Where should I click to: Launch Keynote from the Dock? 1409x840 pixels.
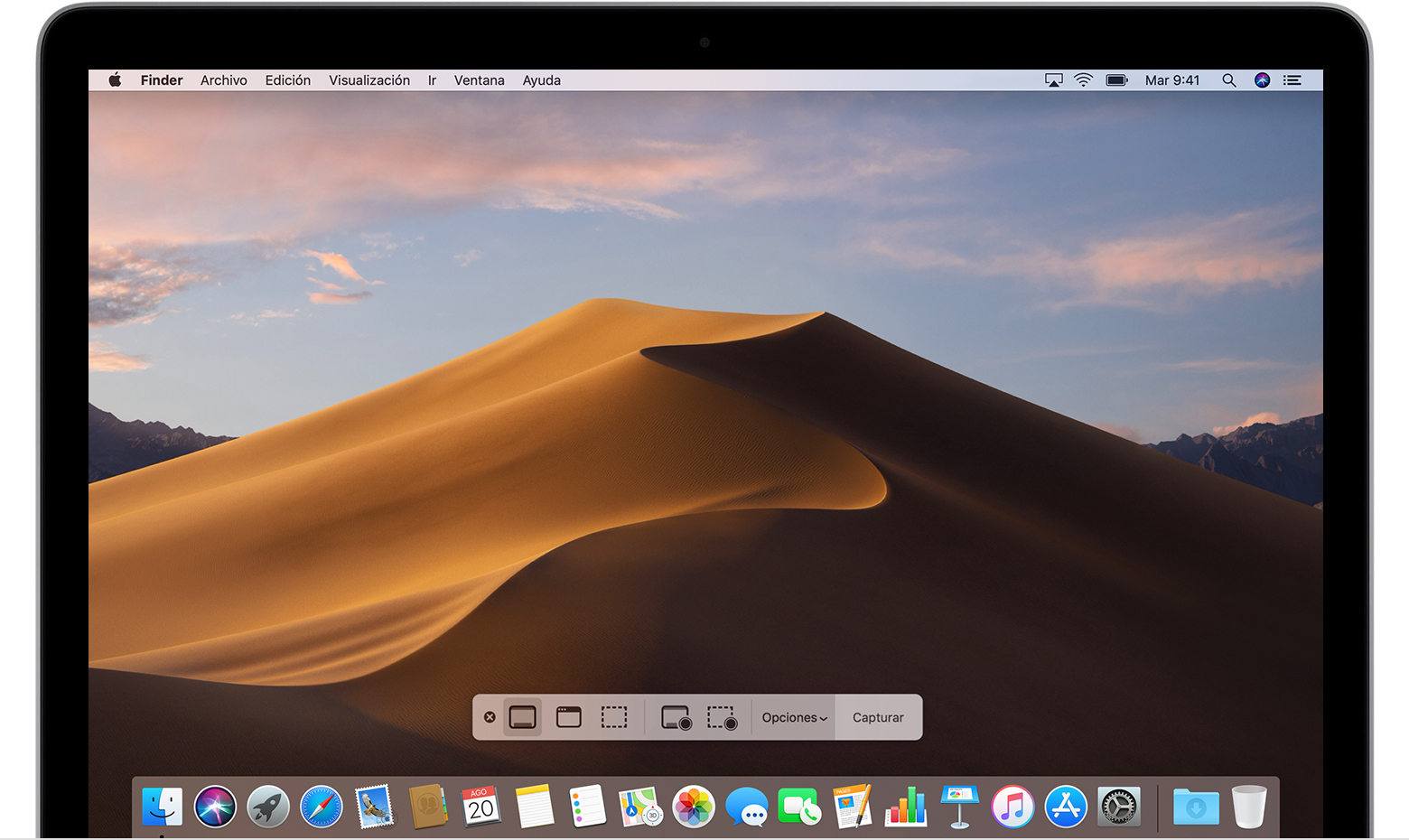(959, 807)
